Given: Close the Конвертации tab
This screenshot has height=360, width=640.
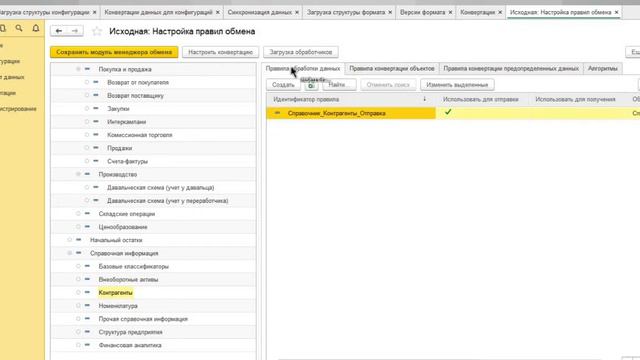Looking at the screenshot, I should [500, 13].
